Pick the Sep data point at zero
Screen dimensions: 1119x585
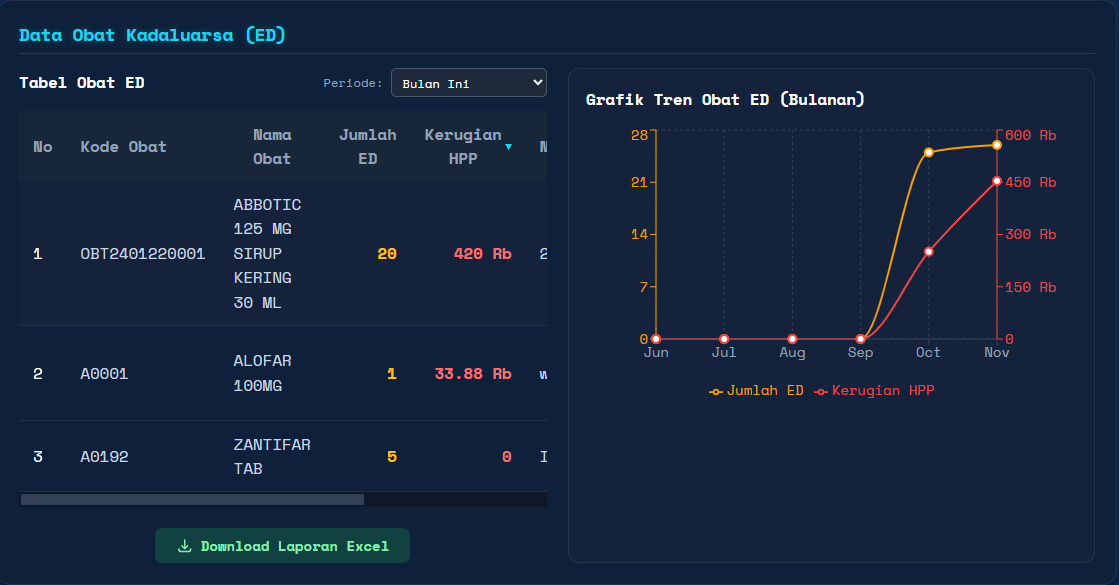[860, 339]
